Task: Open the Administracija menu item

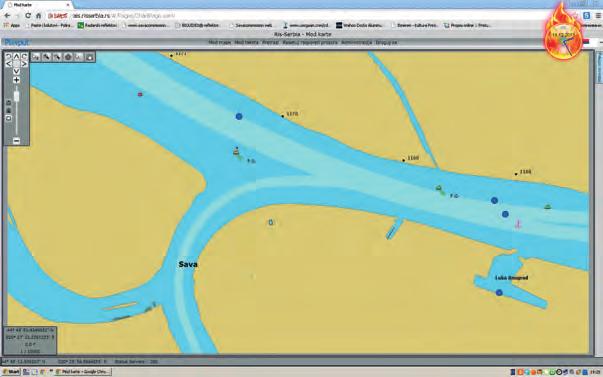Action: click(356, 42)
